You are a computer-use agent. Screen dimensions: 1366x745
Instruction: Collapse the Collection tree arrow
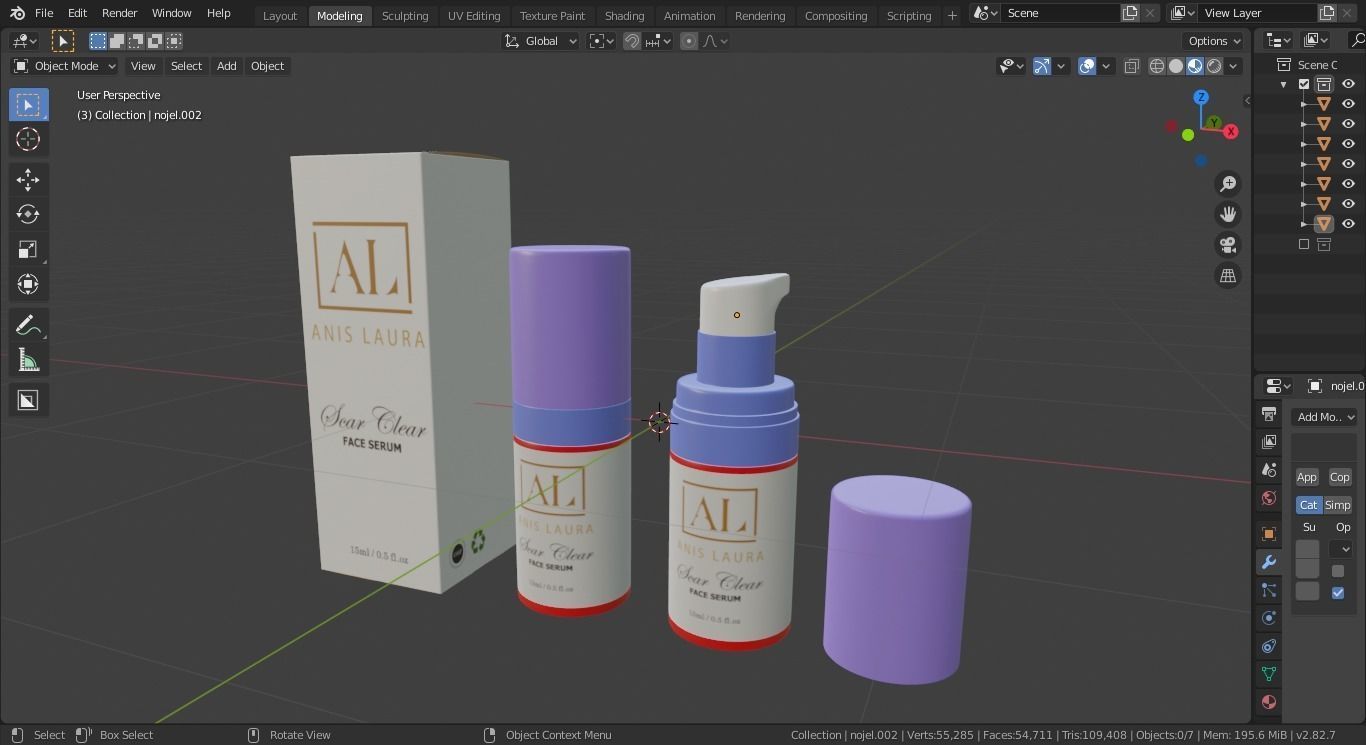[x=1284, y=84]
